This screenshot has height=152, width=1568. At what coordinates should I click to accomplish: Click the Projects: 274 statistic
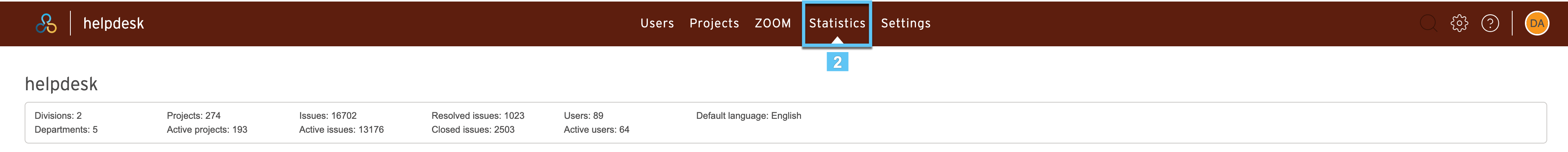pyautogui.click(x=193, y=115)
